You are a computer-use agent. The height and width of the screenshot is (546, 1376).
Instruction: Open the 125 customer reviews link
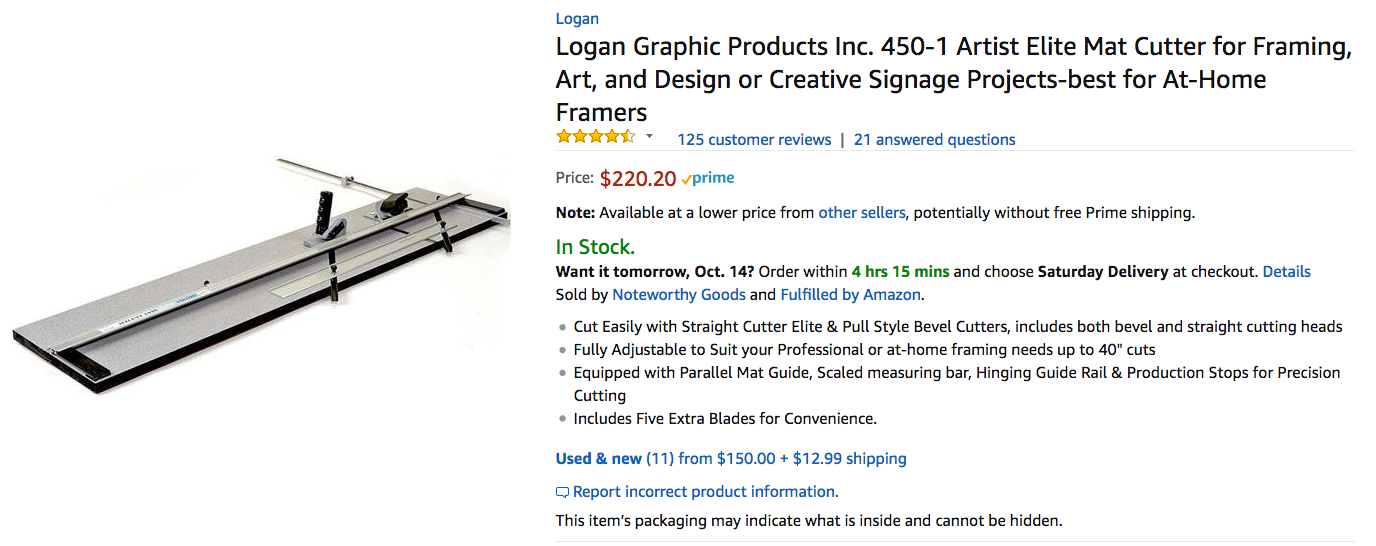[754, 140]
